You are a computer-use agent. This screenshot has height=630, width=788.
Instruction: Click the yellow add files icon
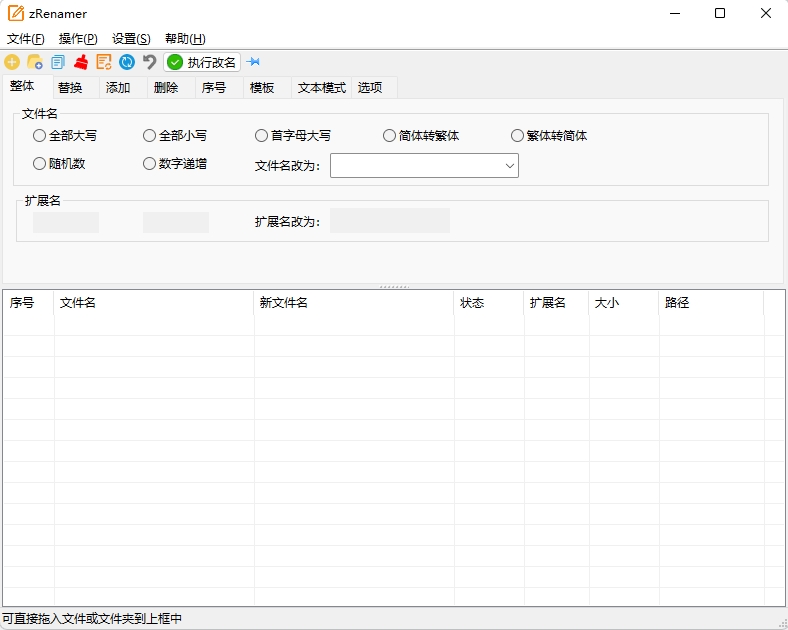(12, 62)
